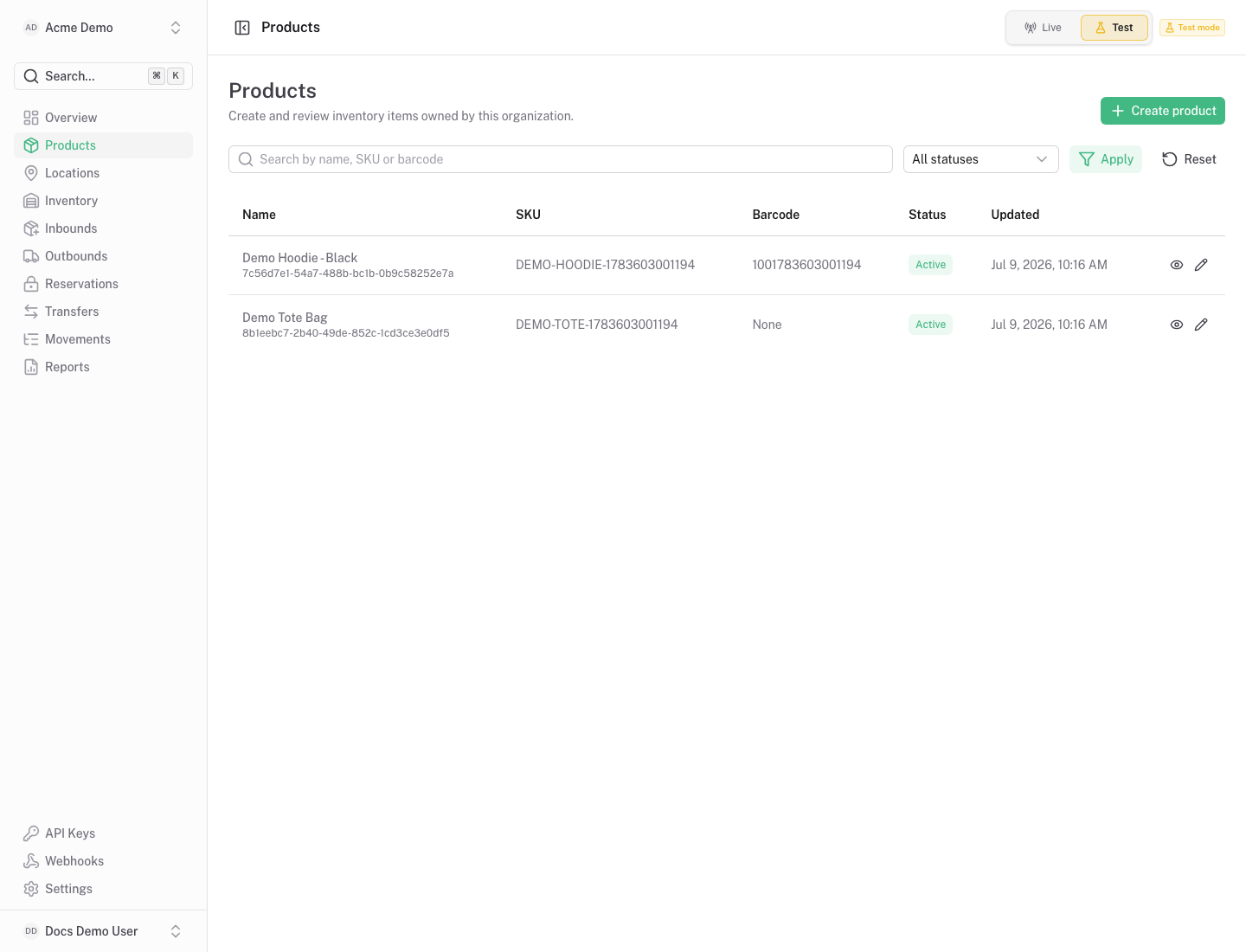Open Transfers page
The image size is (1246, 952).
(104, 312)
